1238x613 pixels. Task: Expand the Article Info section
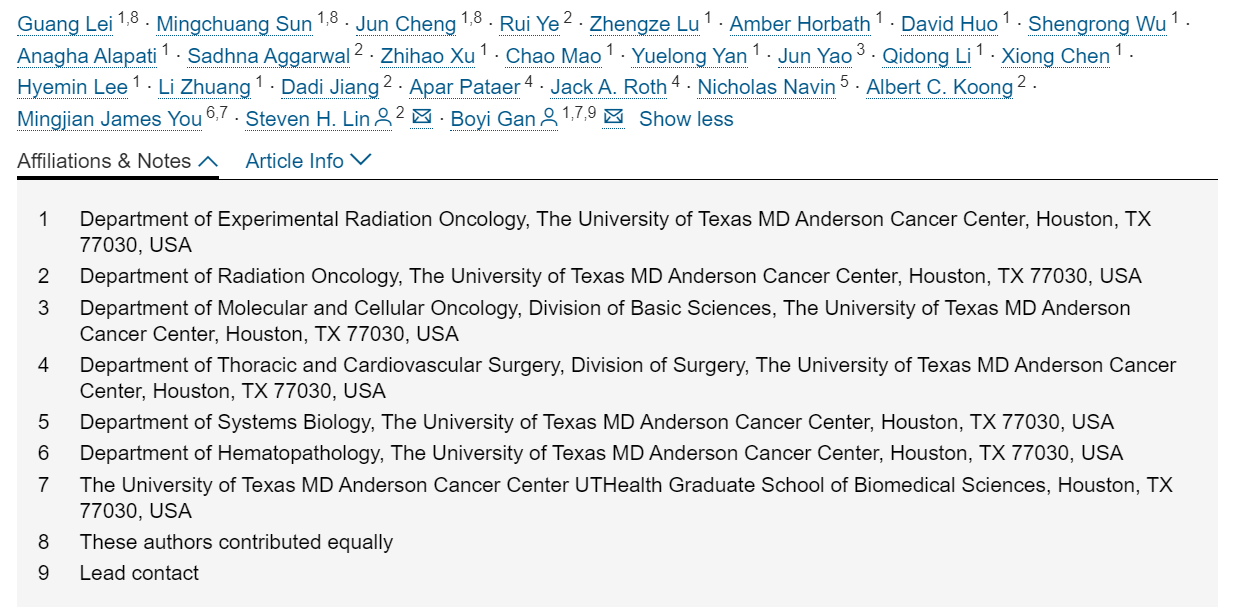click(308, 161)
